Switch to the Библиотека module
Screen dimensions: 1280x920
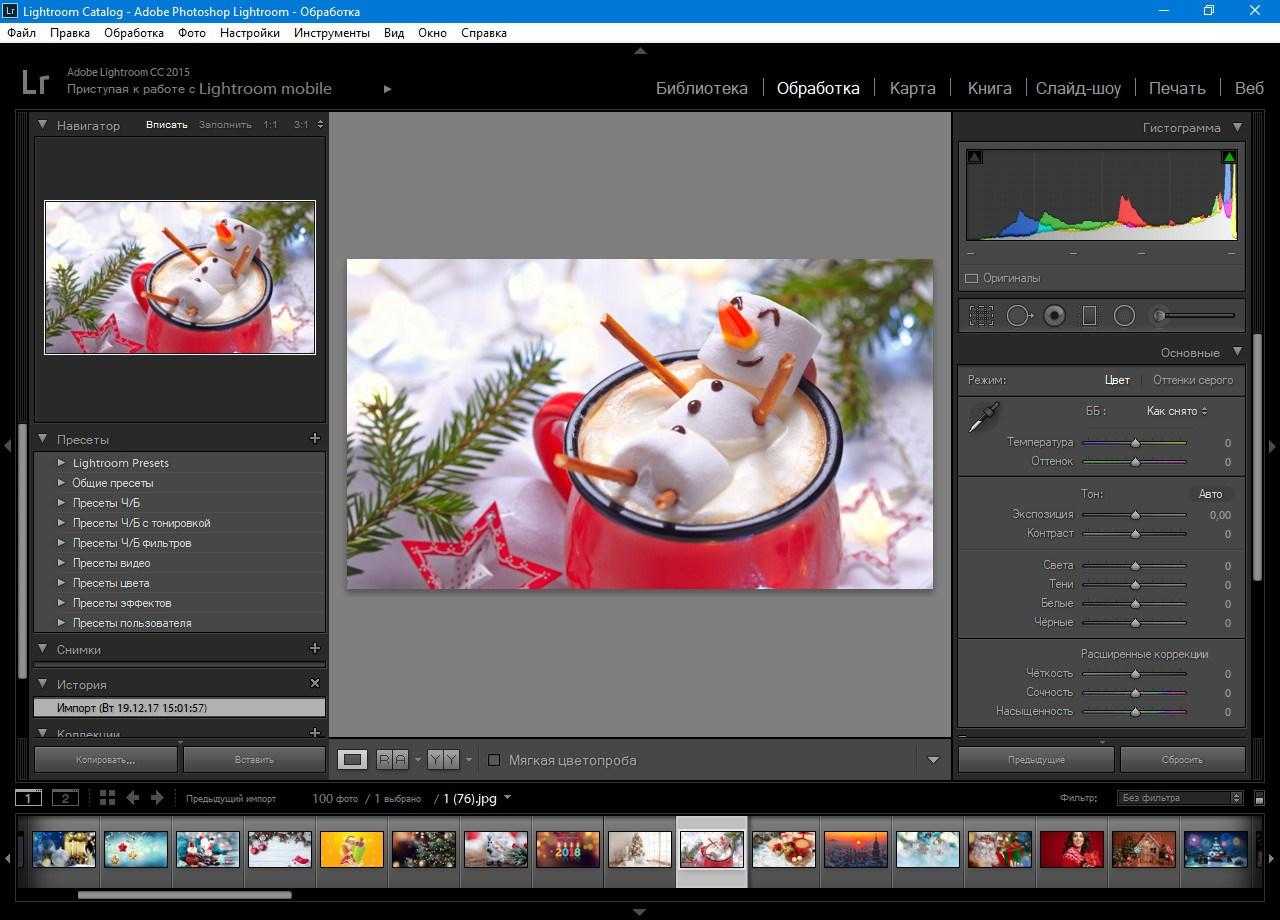point(701,88)
